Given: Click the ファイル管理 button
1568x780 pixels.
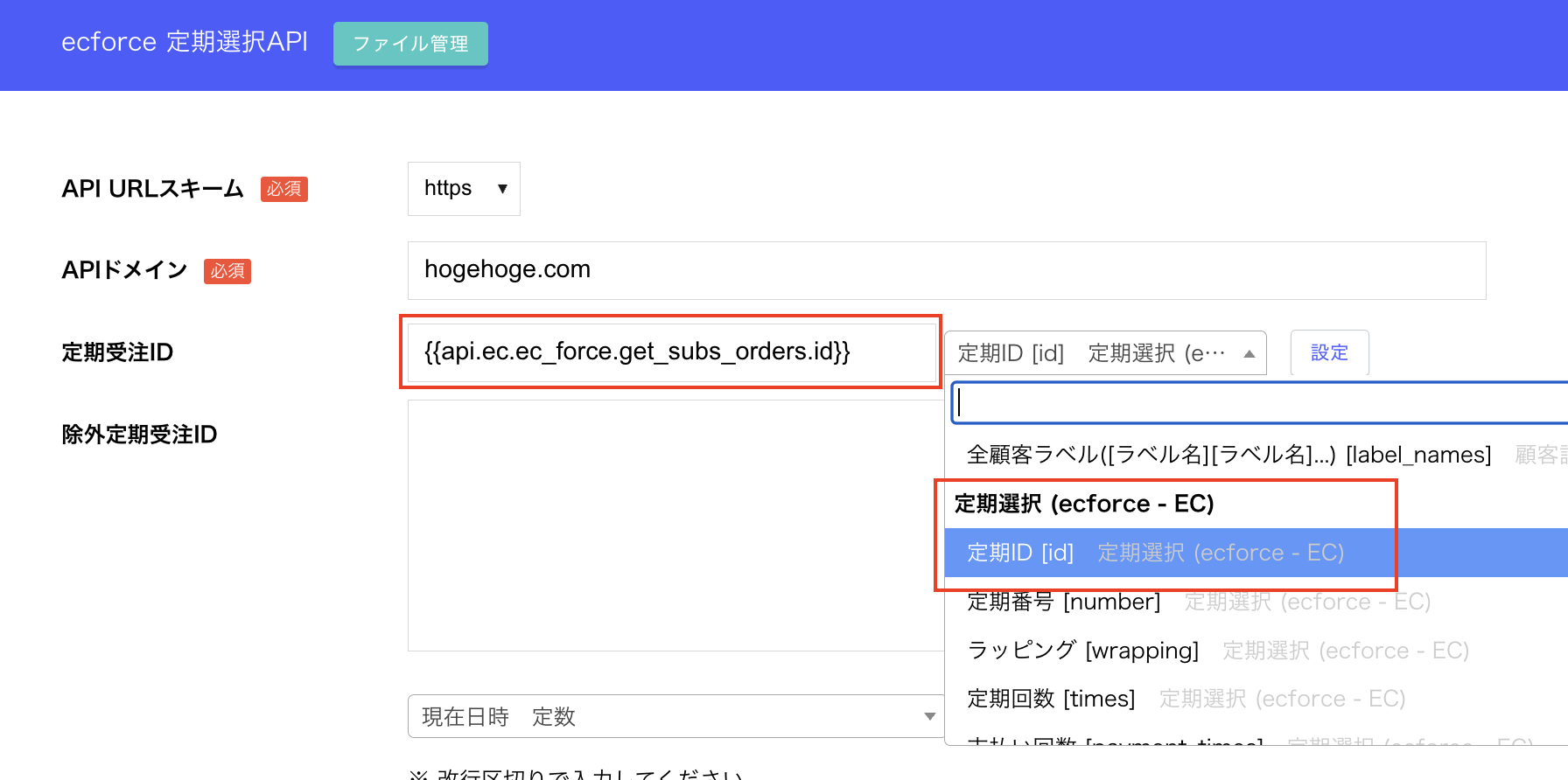Looking at the screenshot, I should 410,44.
